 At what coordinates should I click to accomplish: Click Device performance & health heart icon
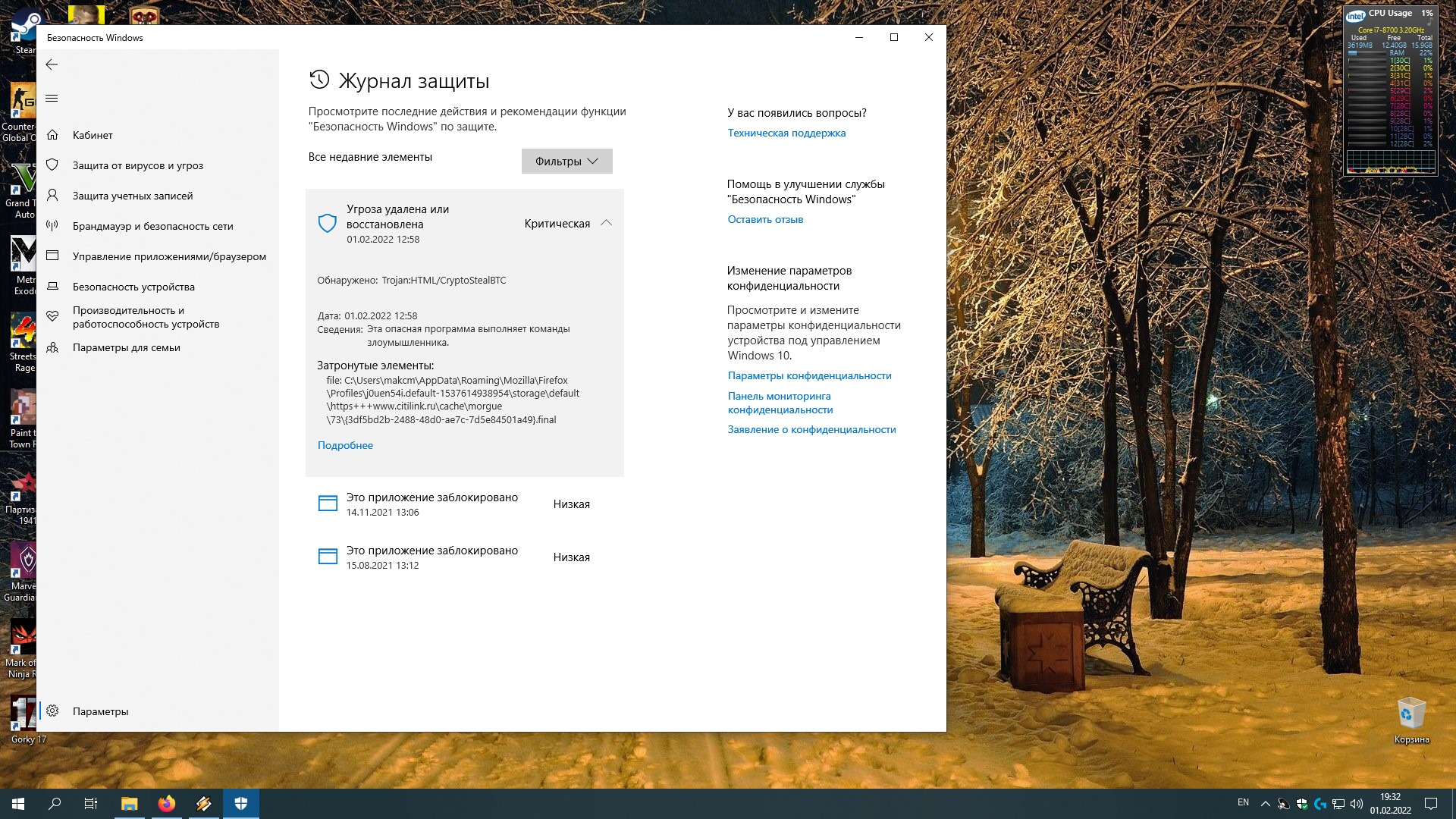tap(52, 316)
